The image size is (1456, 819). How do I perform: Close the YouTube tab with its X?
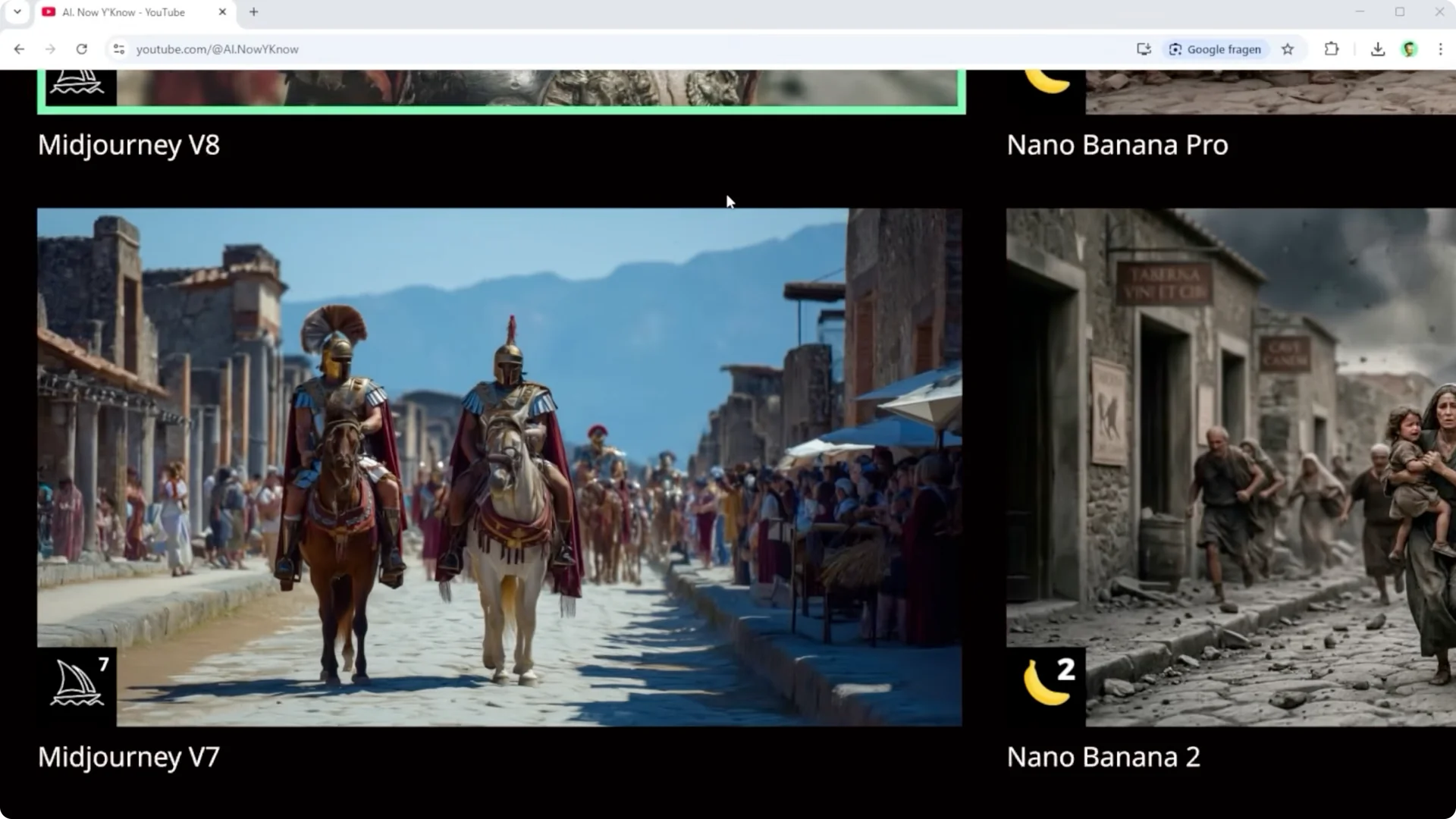pos(222,12)
